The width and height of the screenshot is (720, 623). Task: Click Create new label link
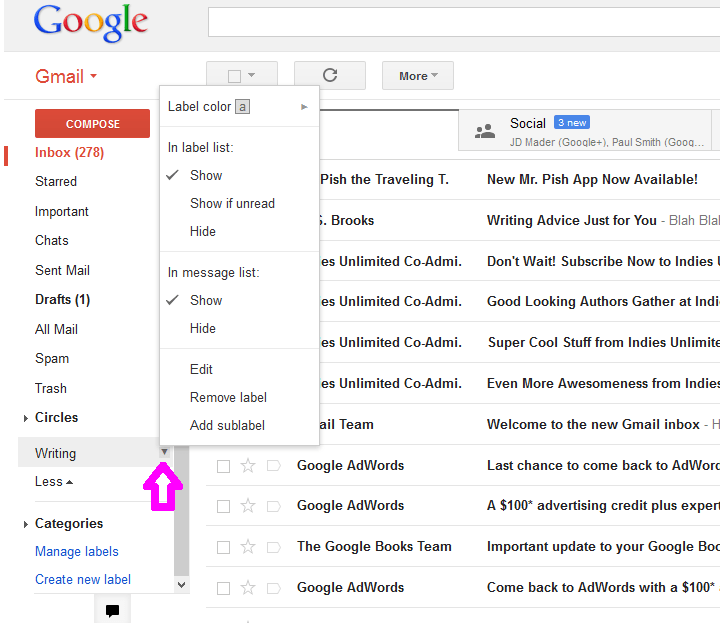(x=83, y=579)
